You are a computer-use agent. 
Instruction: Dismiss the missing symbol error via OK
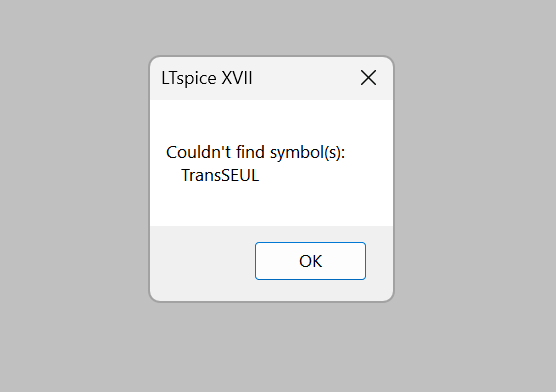tap(310, 261)
